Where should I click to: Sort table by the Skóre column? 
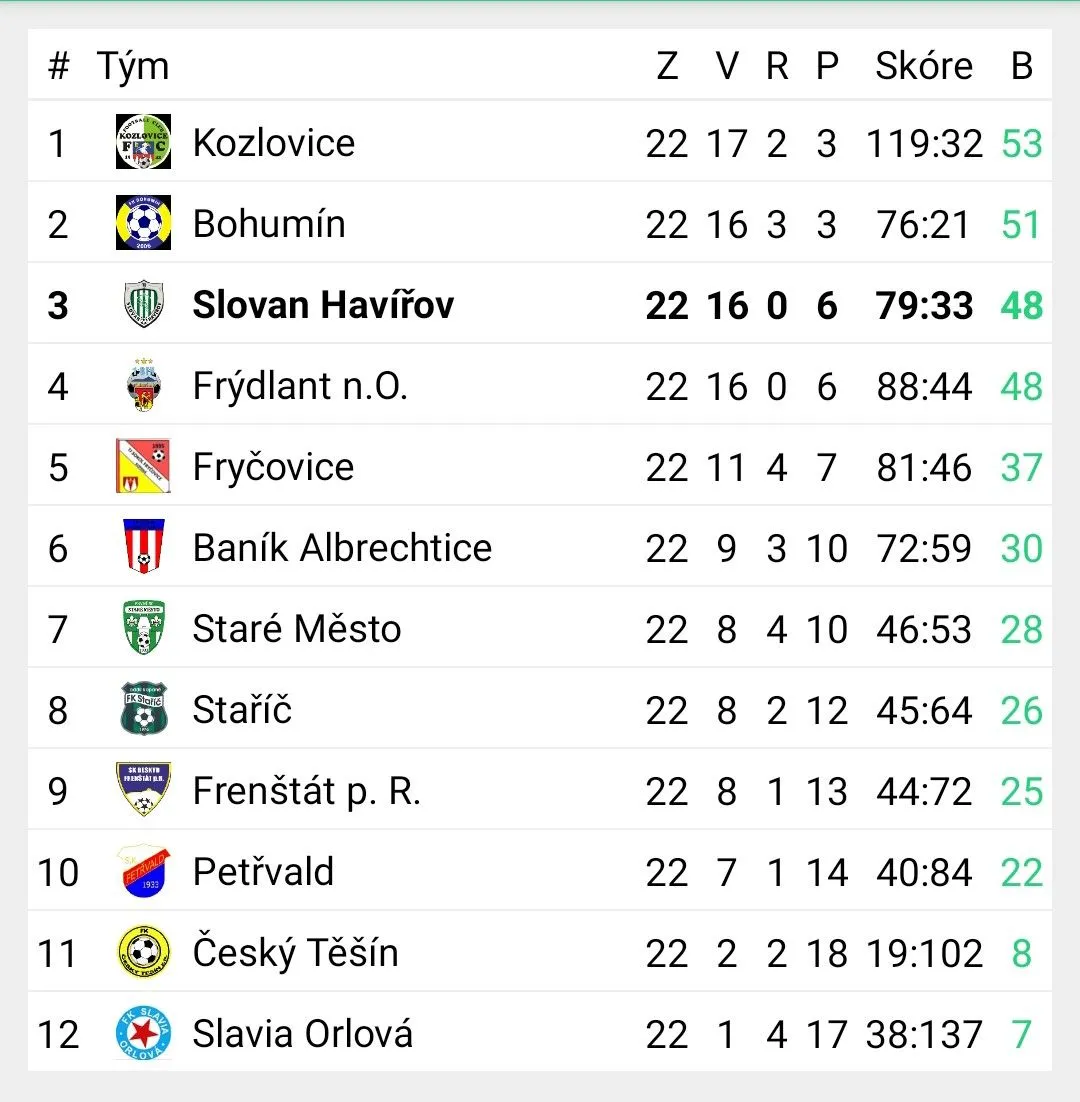tap(923, 66)
